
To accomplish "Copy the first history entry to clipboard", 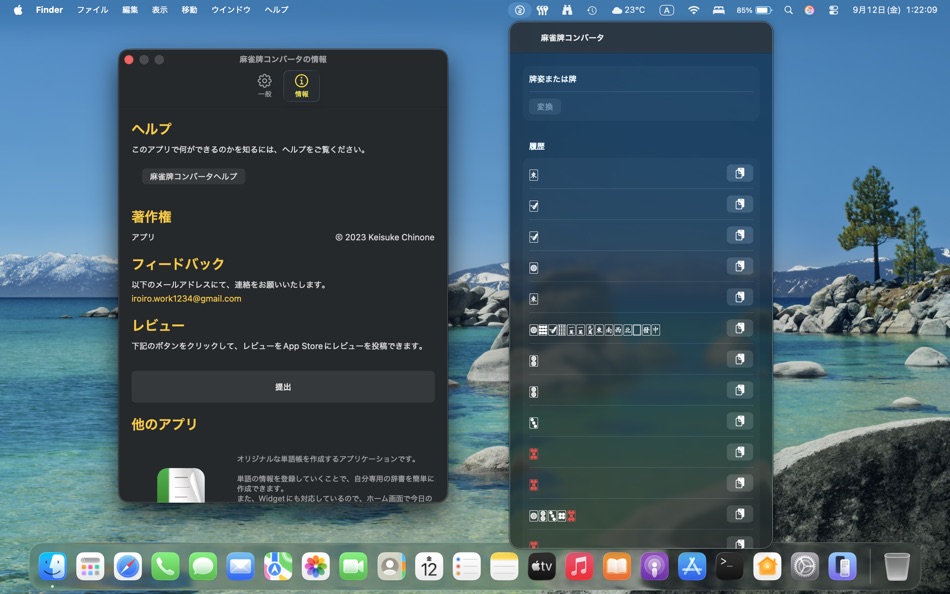I will point(740,173).
